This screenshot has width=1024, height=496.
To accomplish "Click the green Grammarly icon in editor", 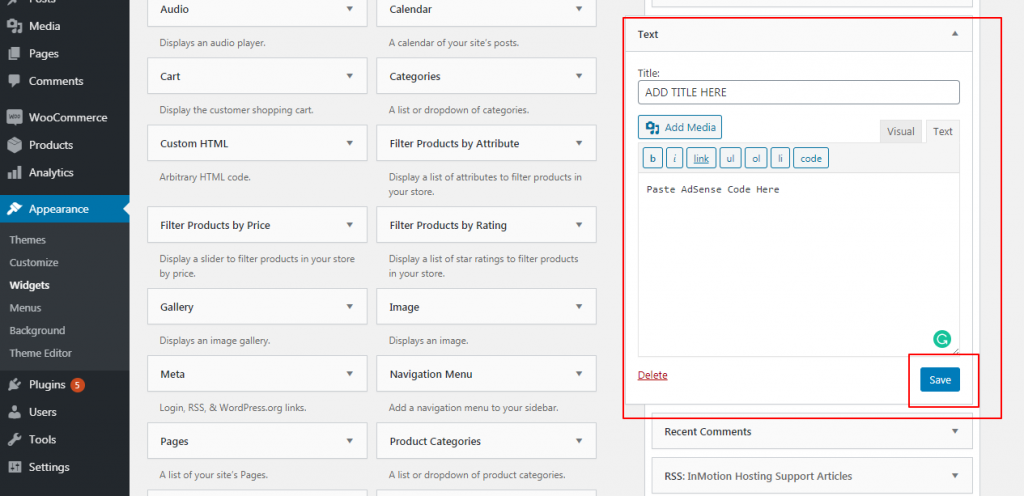I will (x=941, y=339).
